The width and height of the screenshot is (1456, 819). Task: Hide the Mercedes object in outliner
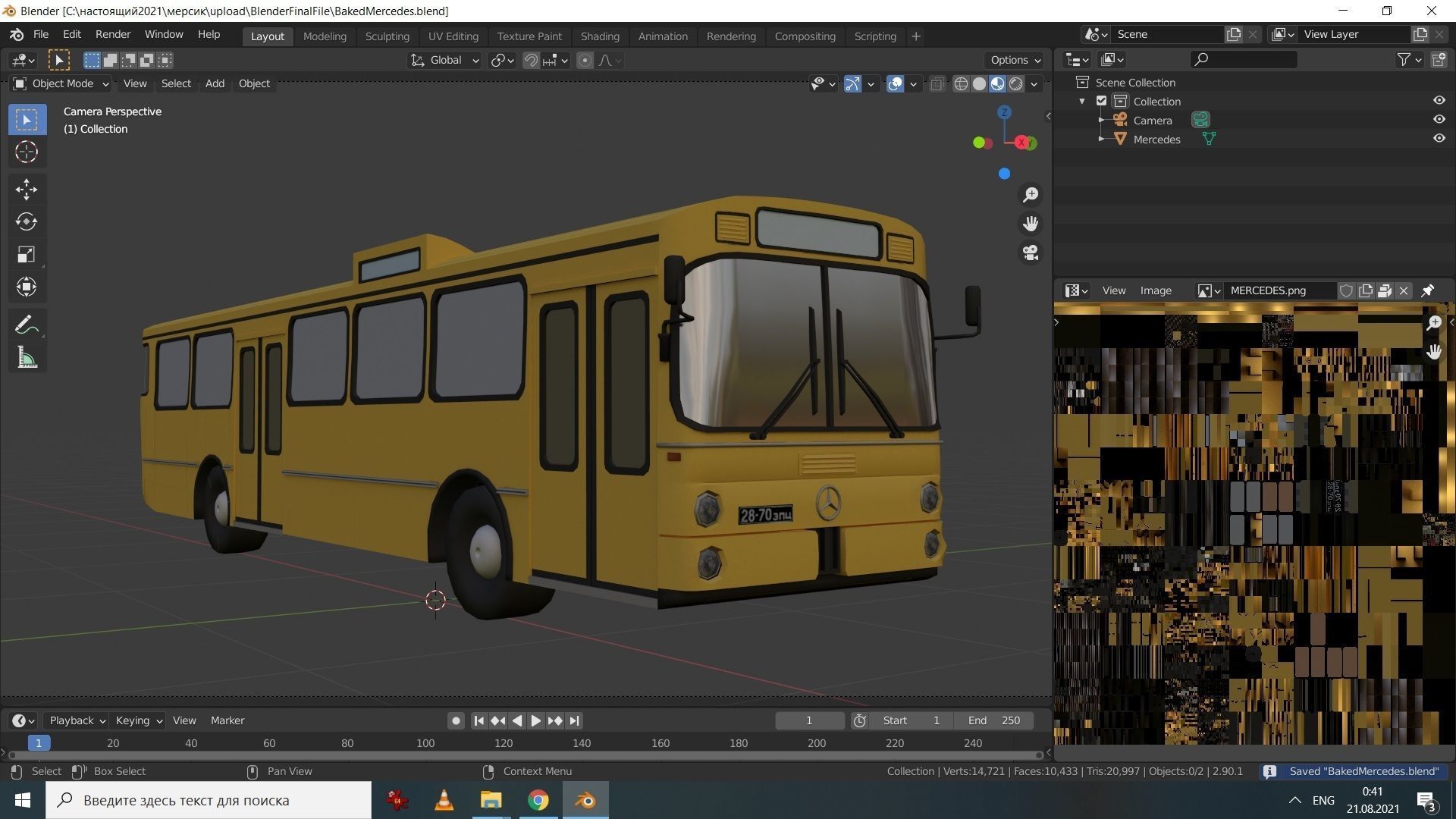(1439, 139)
